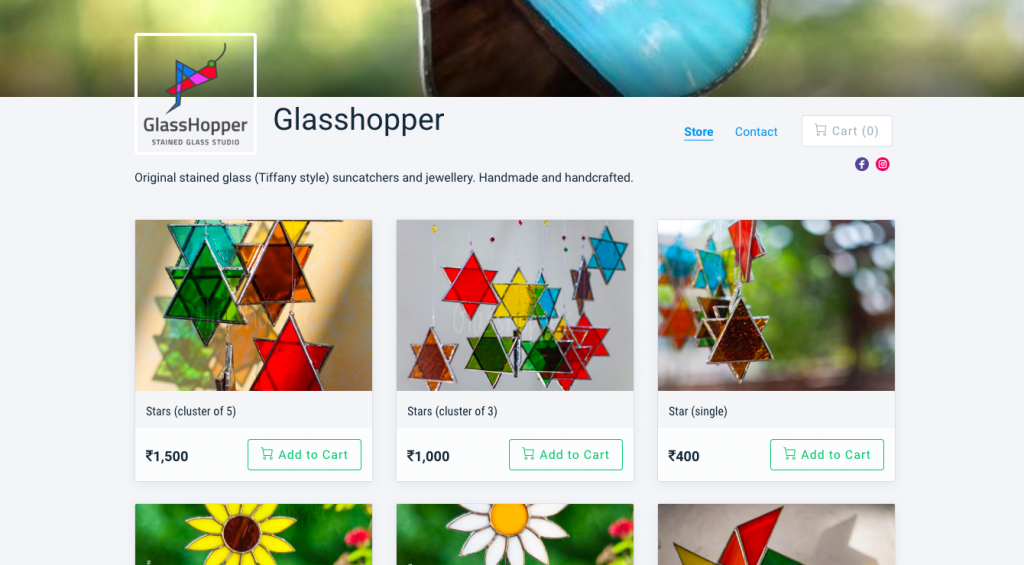Go to the Contact page
This screenshot has width=1024, height=565.
tap(756, 132)
